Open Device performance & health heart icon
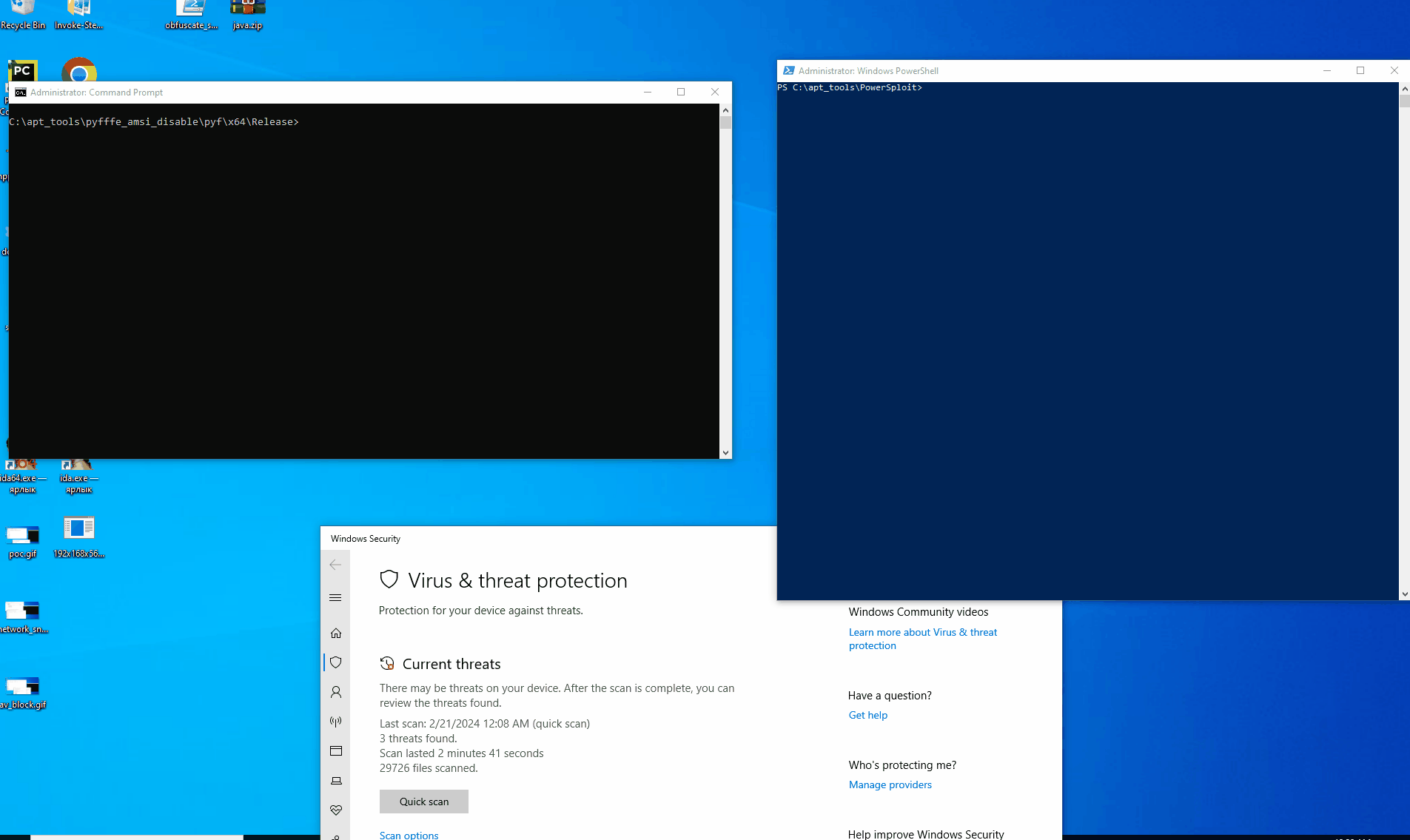The width and height of the screenshot is (1410, 840). point(336,810)
